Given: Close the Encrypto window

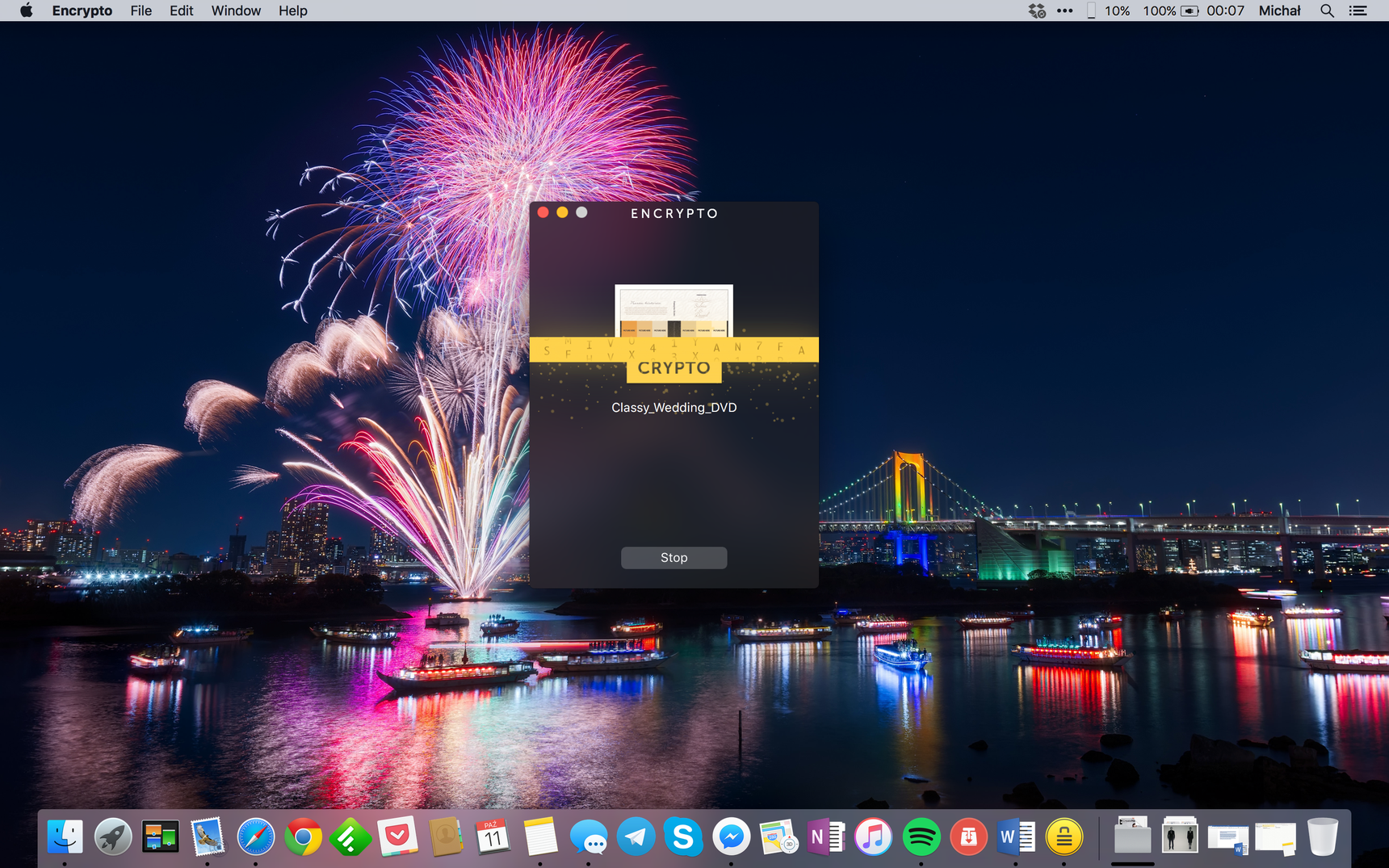Looking at the screenshot, I should pyautogui.click(x=543, y=212).
